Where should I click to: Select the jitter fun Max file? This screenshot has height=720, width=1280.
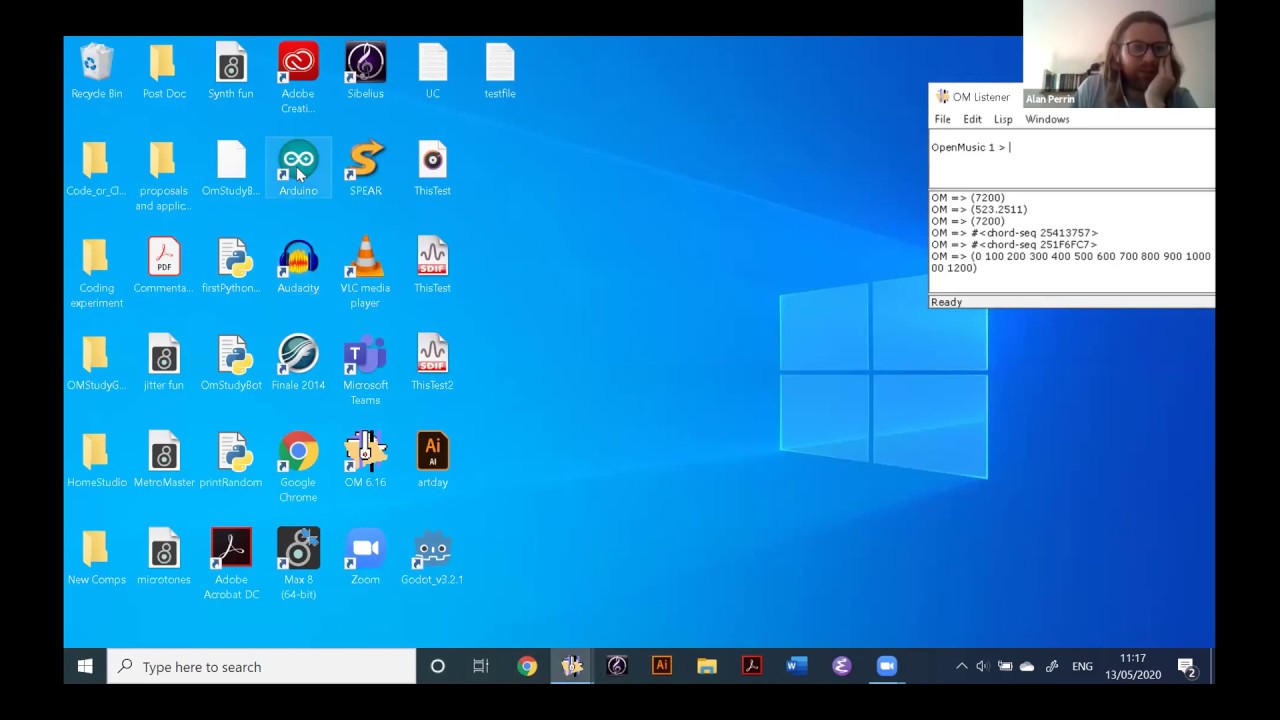pyautogui.click(x=164, y=361)
